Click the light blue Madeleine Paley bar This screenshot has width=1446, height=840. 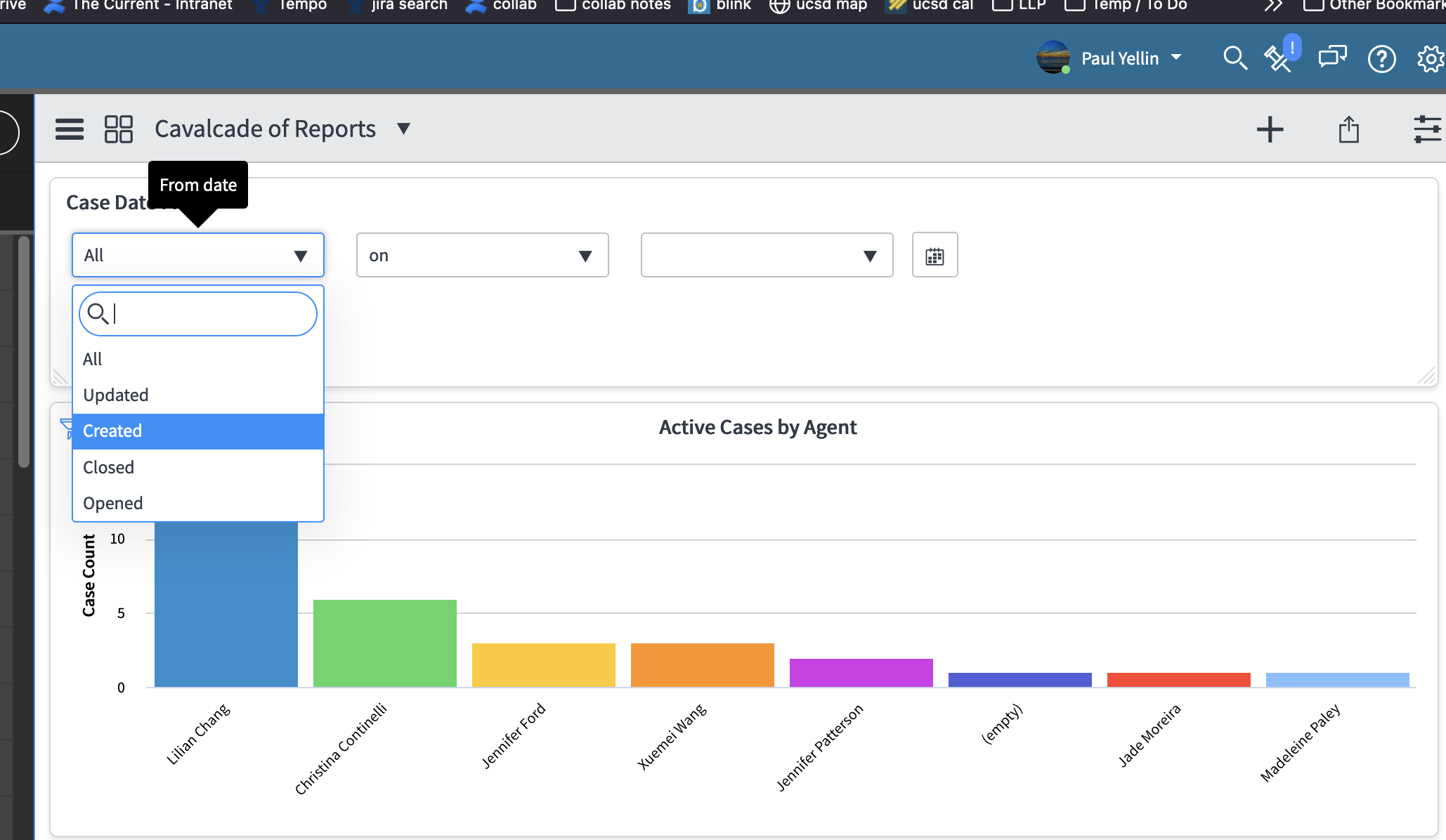[x=1338, y=680]
